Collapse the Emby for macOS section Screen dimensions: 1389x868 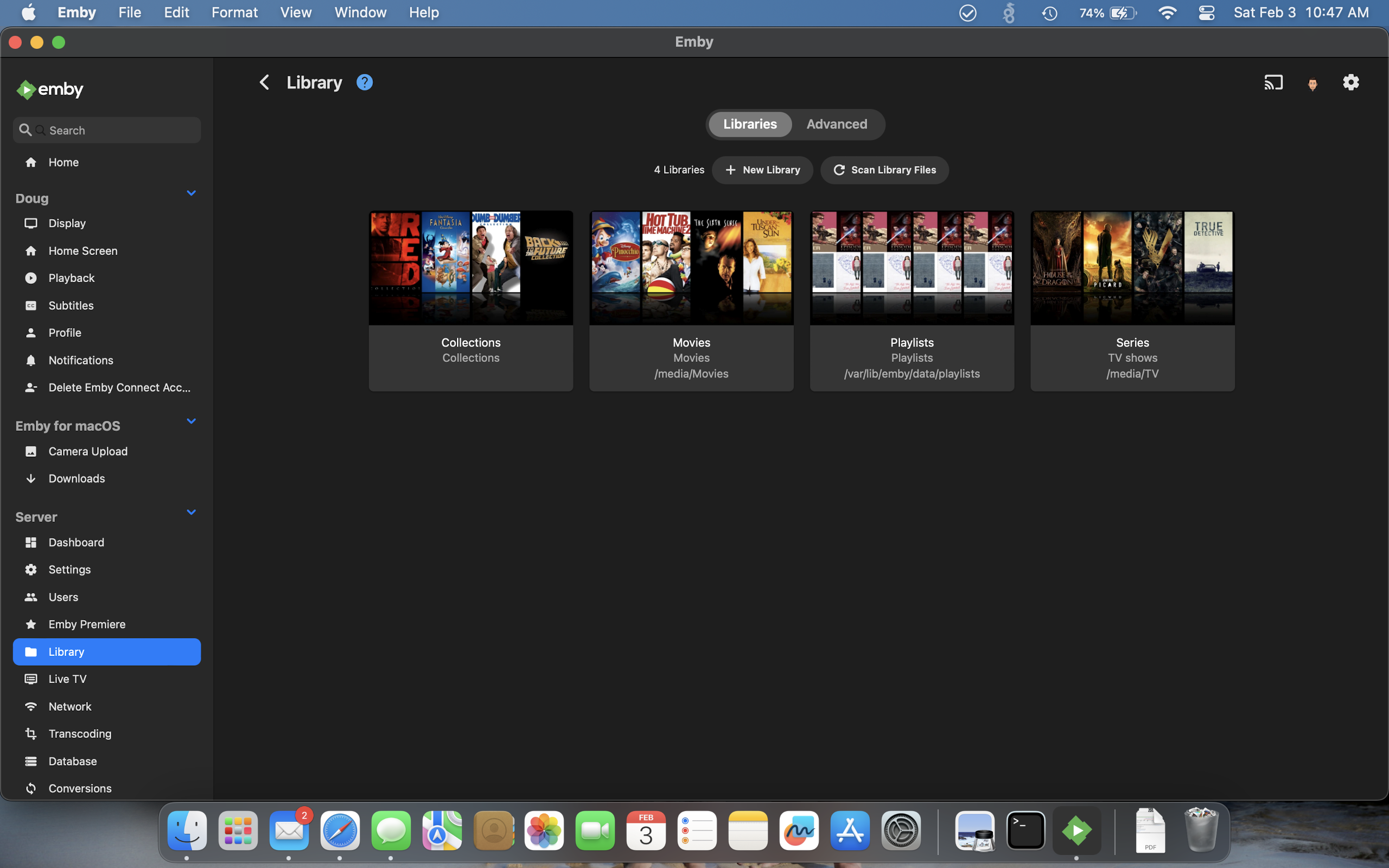191,421
